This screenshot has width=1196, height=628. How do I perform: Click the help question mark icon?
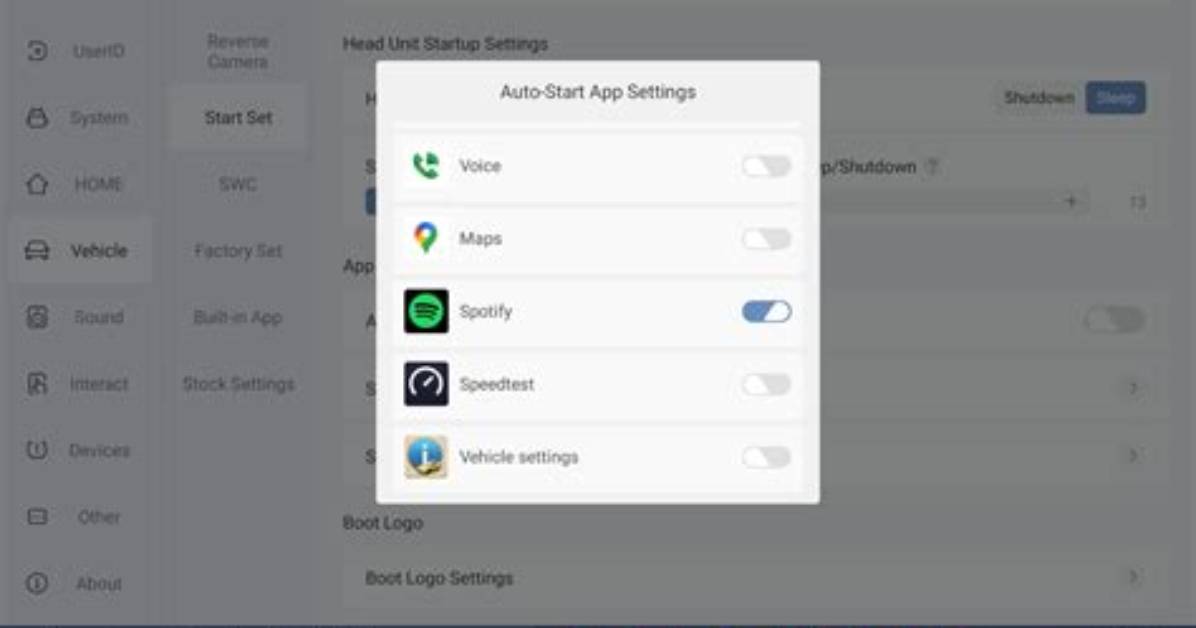[931, 166]
